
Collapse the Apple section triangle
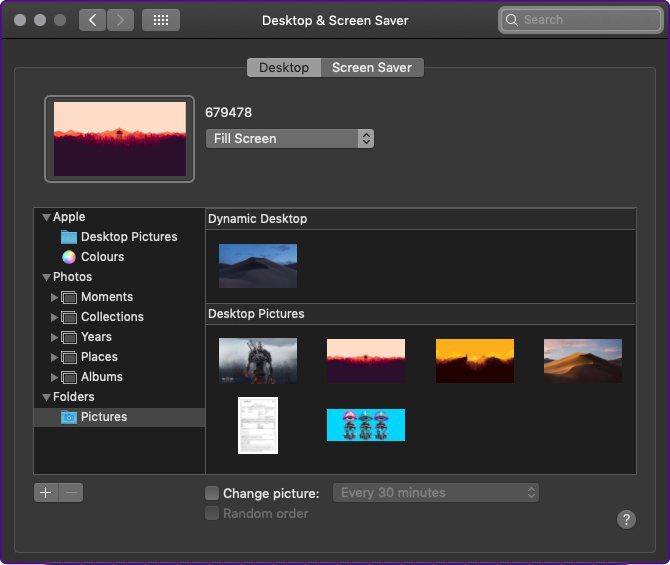[x=47, y=217]
